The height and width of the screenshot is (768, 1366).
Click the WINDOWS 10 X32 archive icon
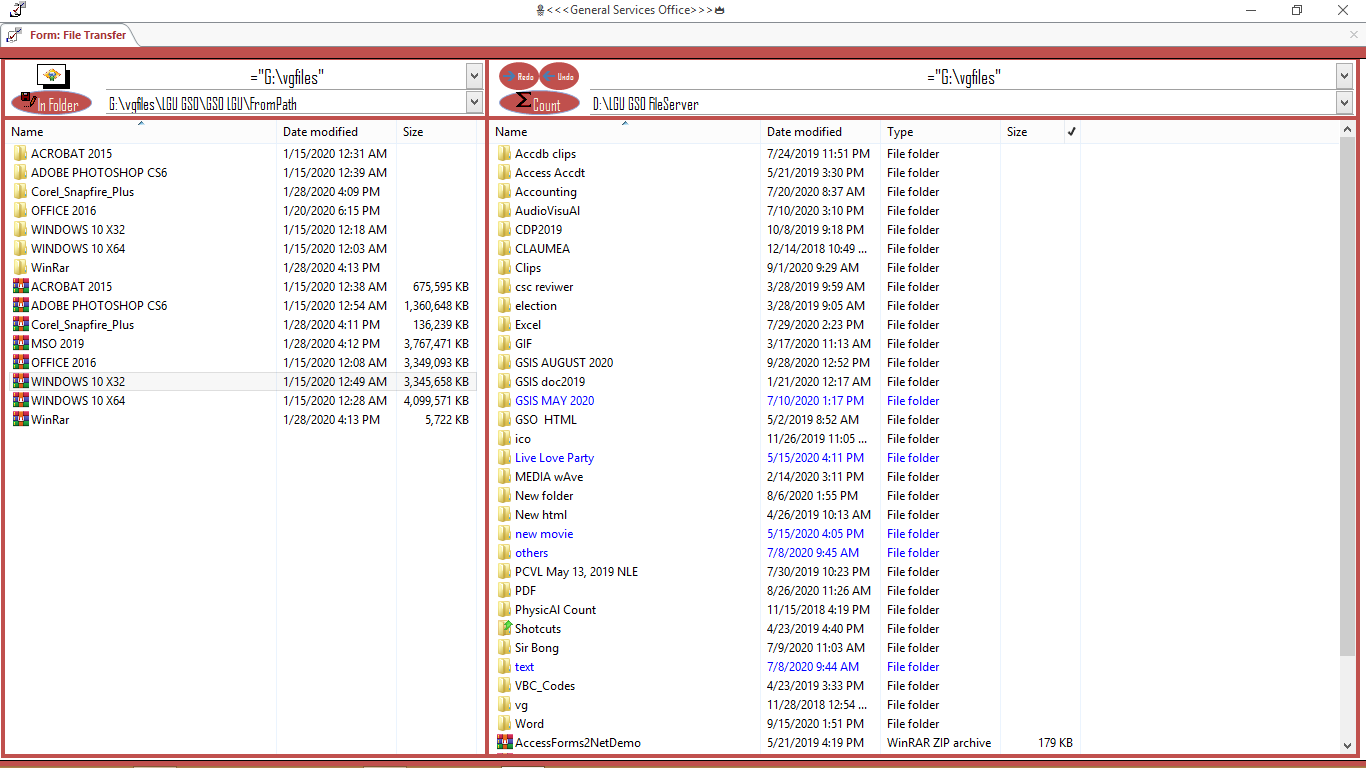(20, 382)
